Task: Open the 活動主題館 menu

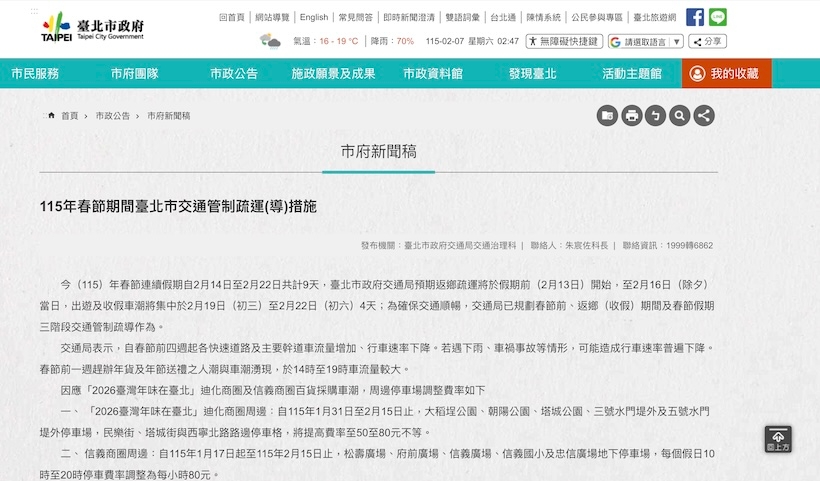Action: point(632,74)
